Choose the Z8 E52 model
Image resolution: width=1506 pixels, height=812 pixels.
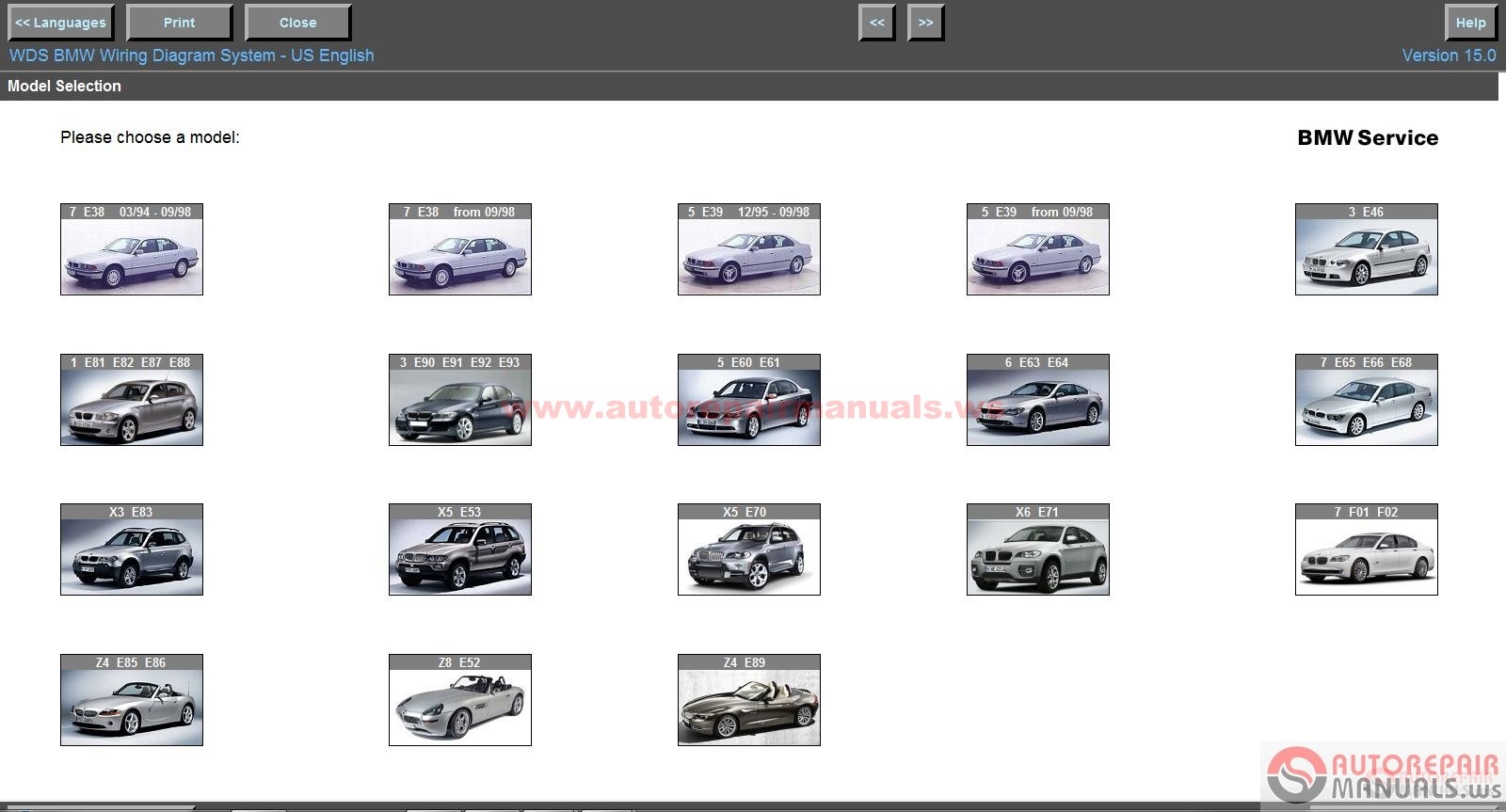(x=460, y=700)
